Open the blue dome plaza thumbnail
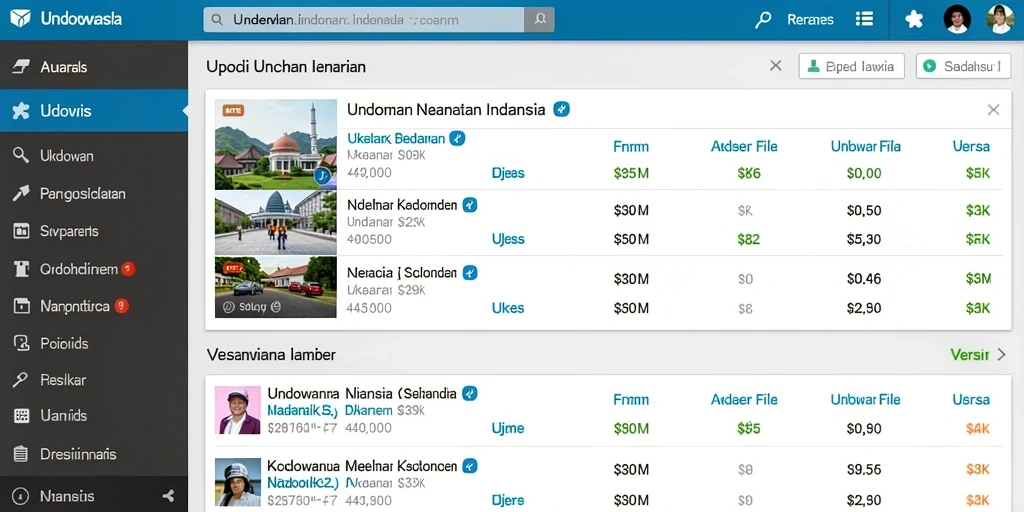The width and height of the screenshot is (1024, 512). (x=276, y=223)
